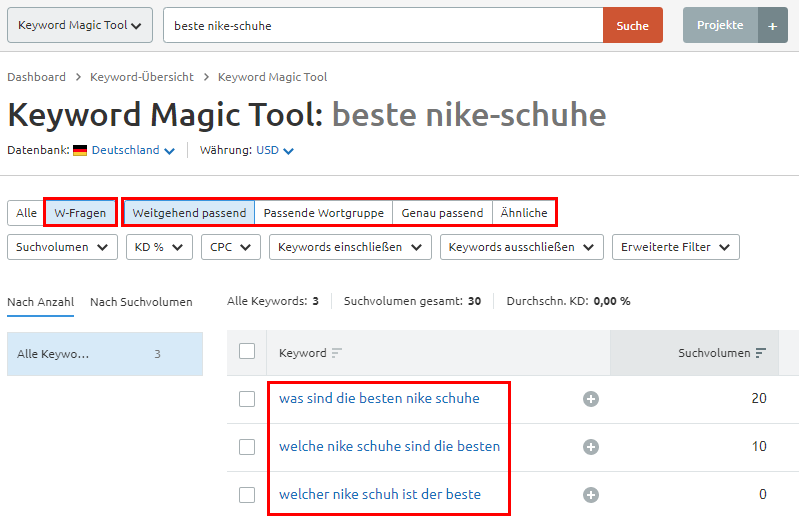799x520 pixels.
Task: Click the Projekte button
Action: [x=721, y=25]
